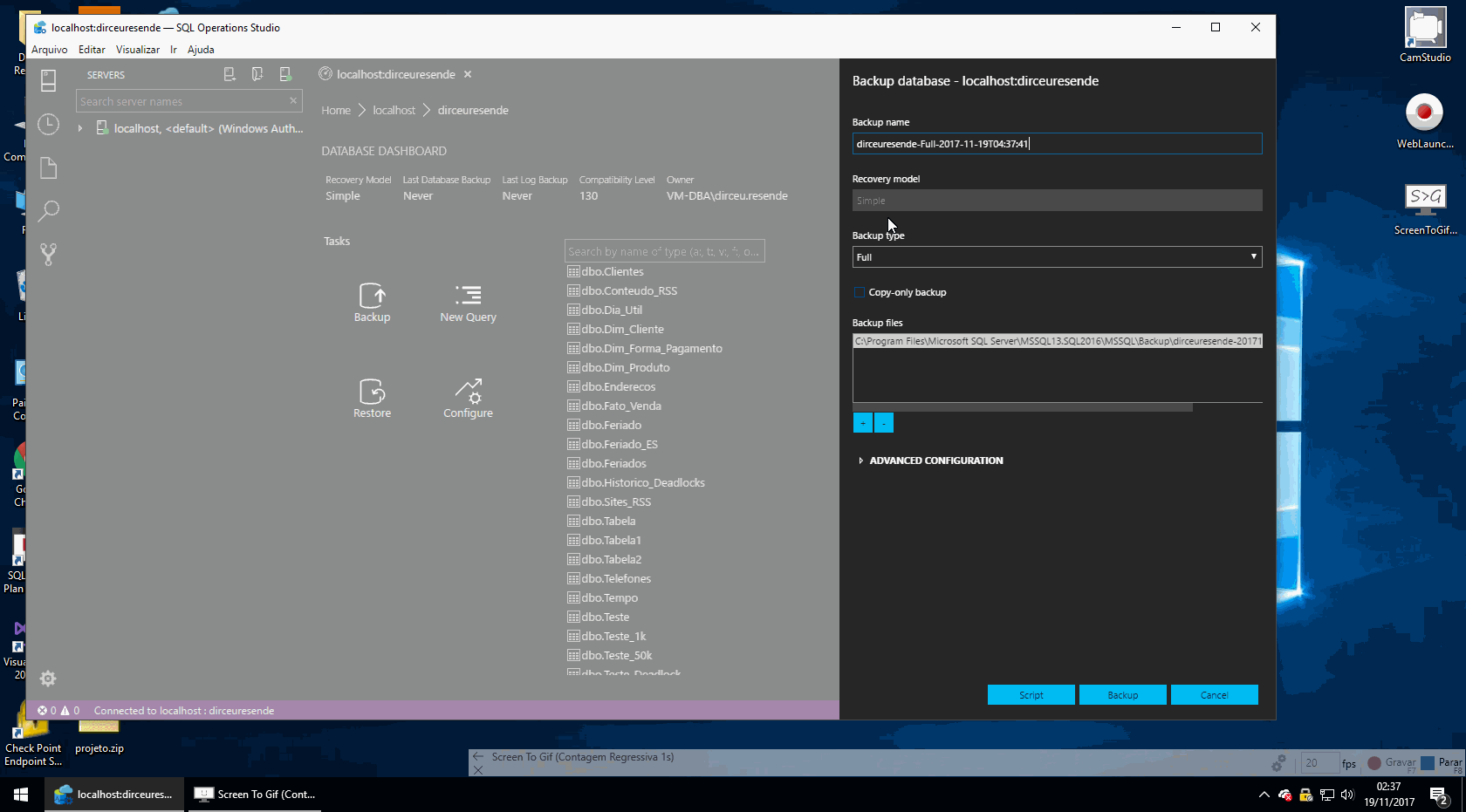Open the Windows Start menu

21,795
